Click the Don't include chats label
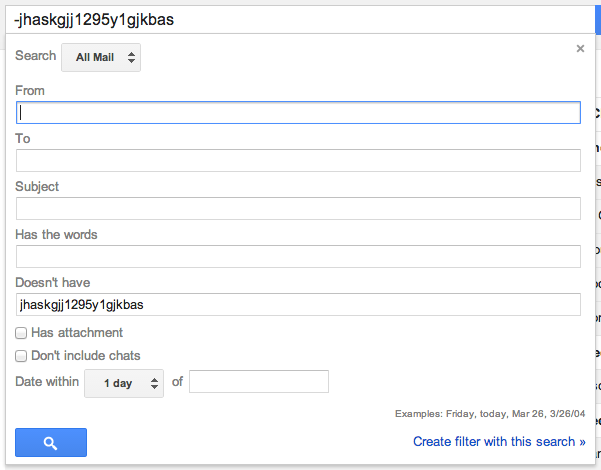 pyautogui.click(x=86, y=356)
